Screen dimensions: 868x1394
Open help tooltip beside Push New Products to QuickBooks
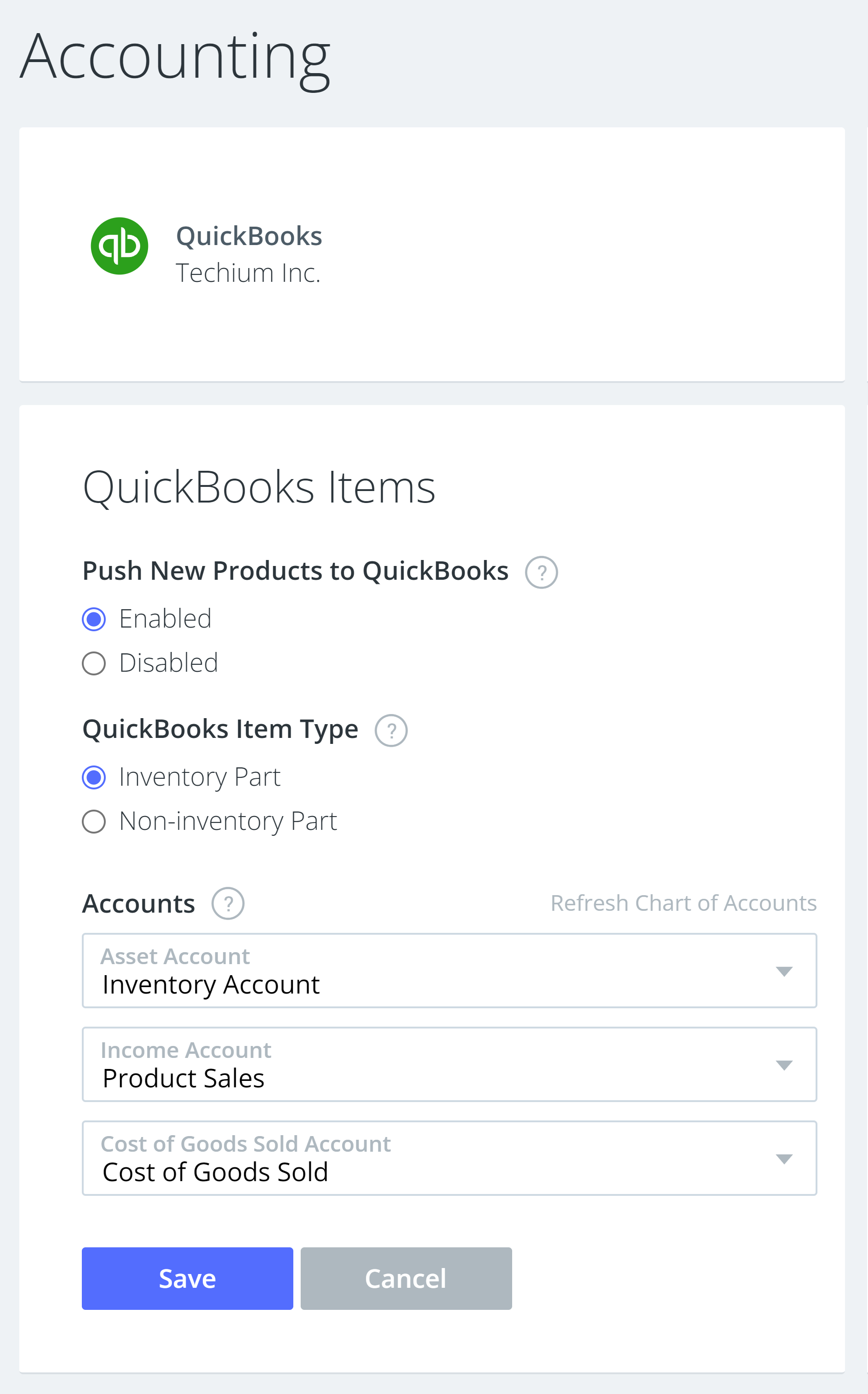point(542,572)
